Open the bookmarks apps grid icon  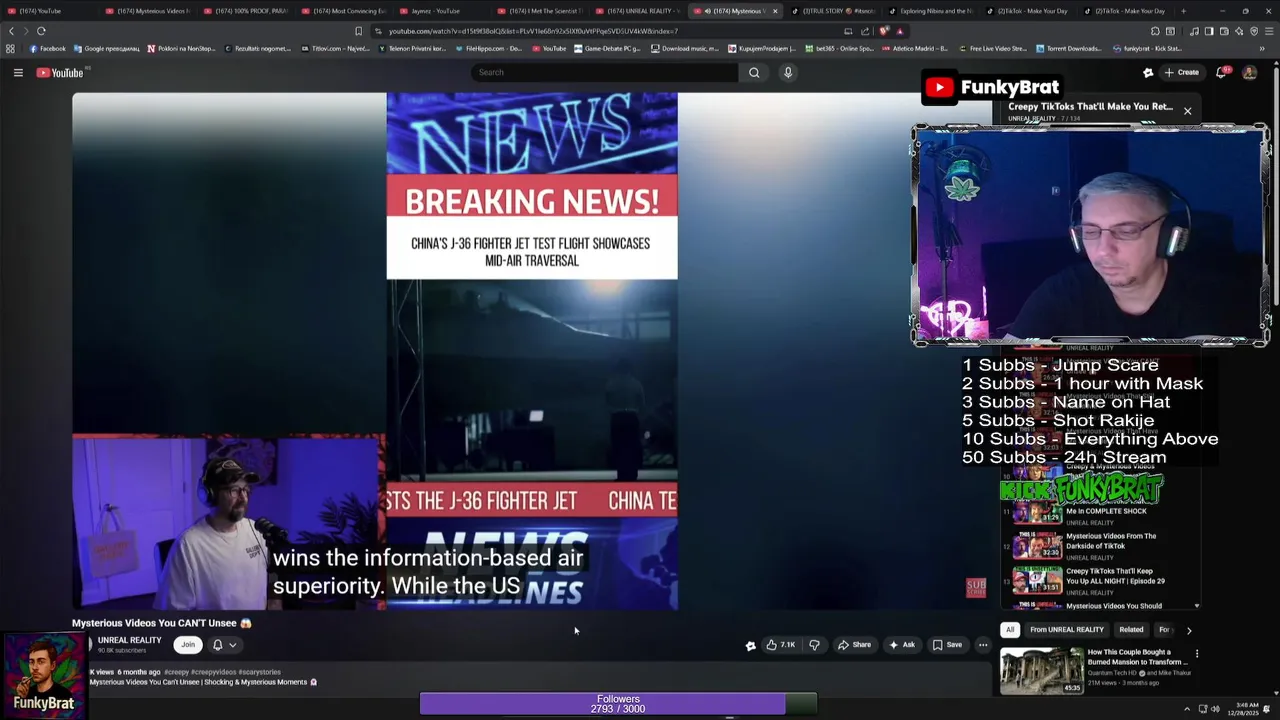click(11, 48)
